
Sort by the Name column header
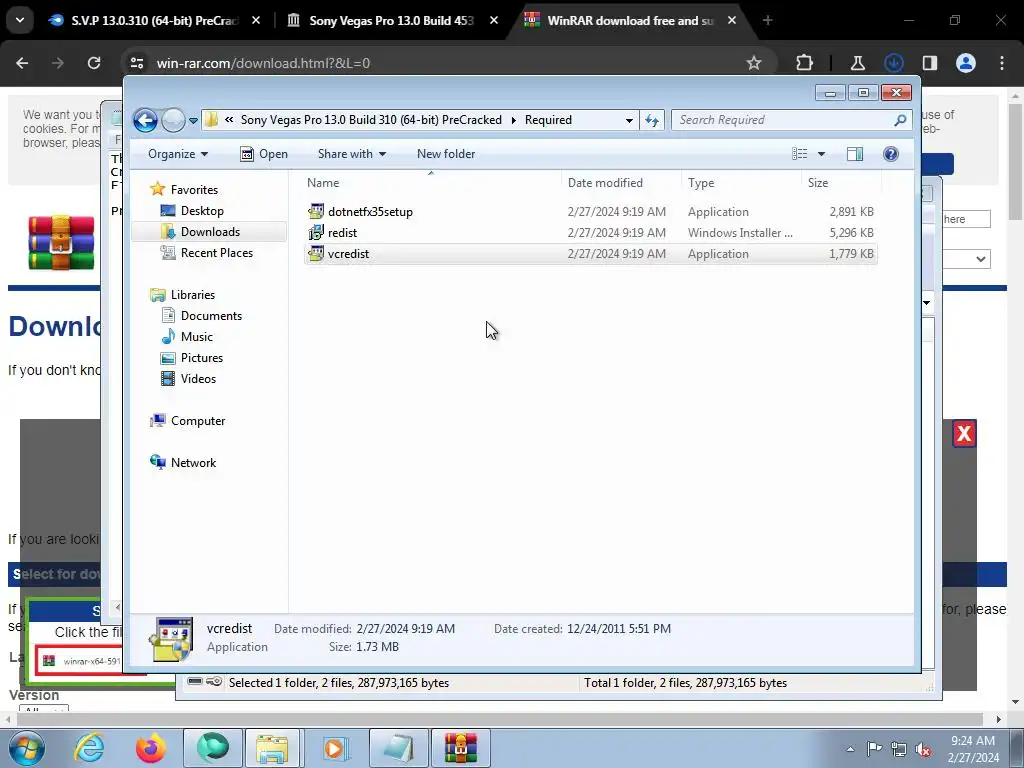[x=323, y=183]
